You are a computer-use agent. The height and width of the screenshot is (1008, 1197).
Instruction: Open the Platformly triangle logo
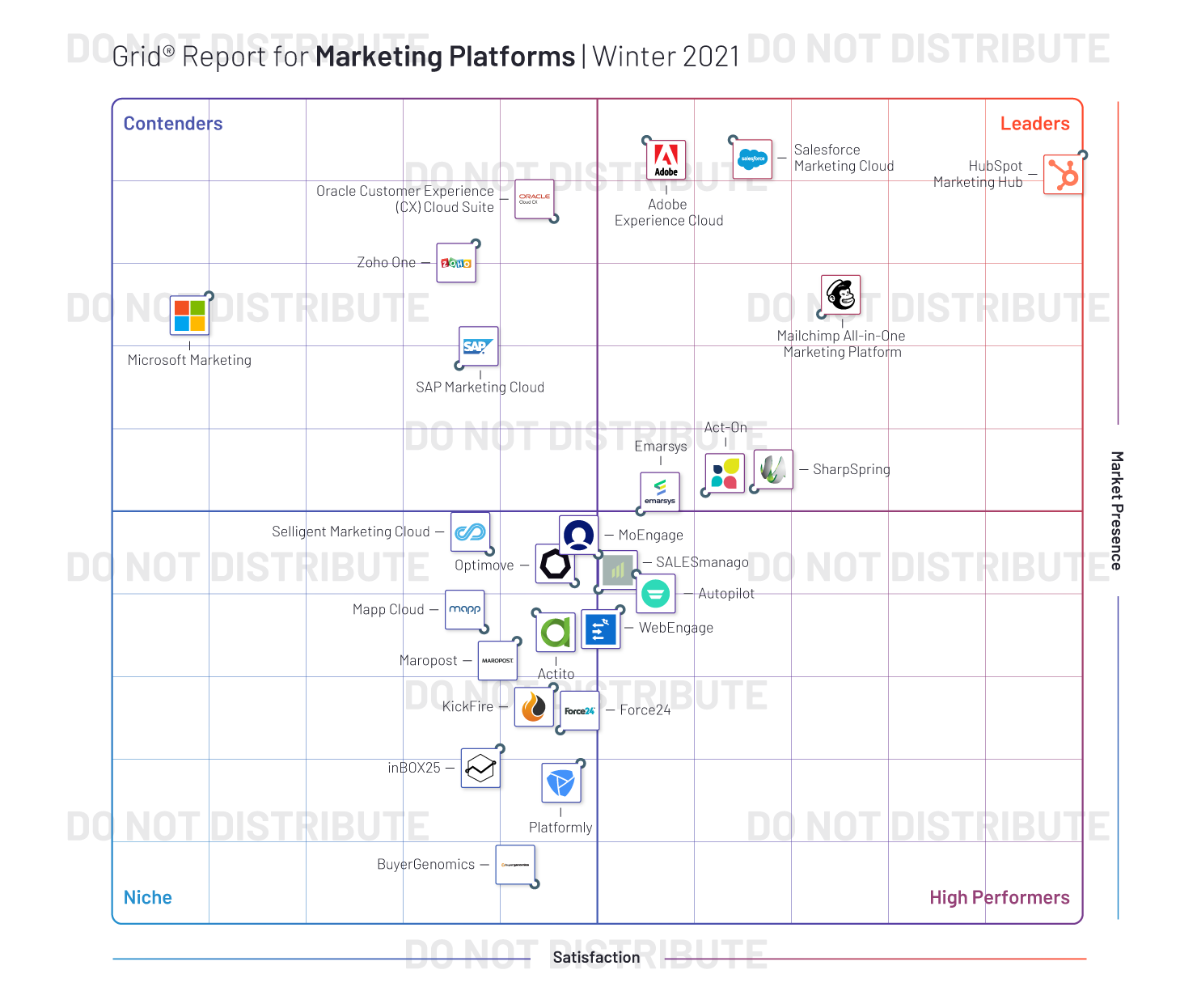(560, 782)
